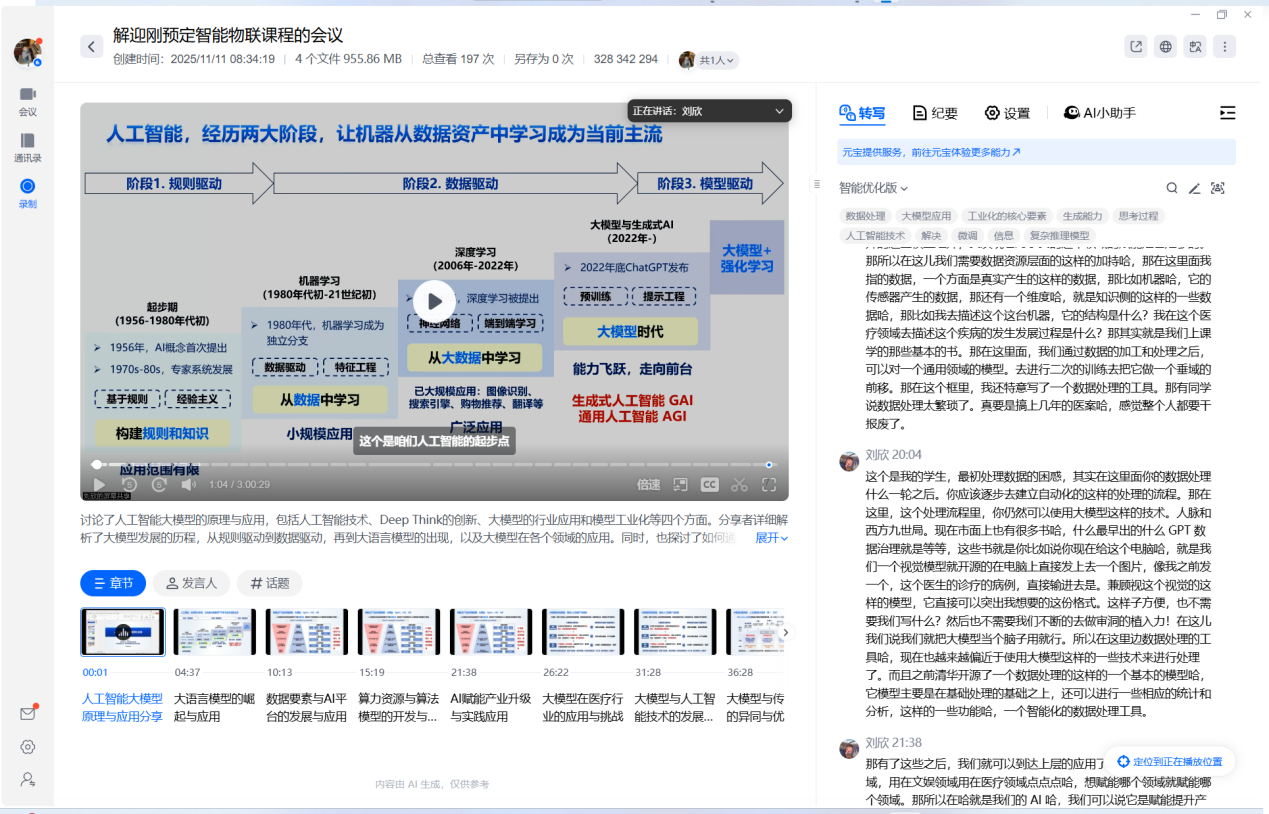
Task: Expand the 智能优化版 version dropdown
Action: (x=873, y=188)
